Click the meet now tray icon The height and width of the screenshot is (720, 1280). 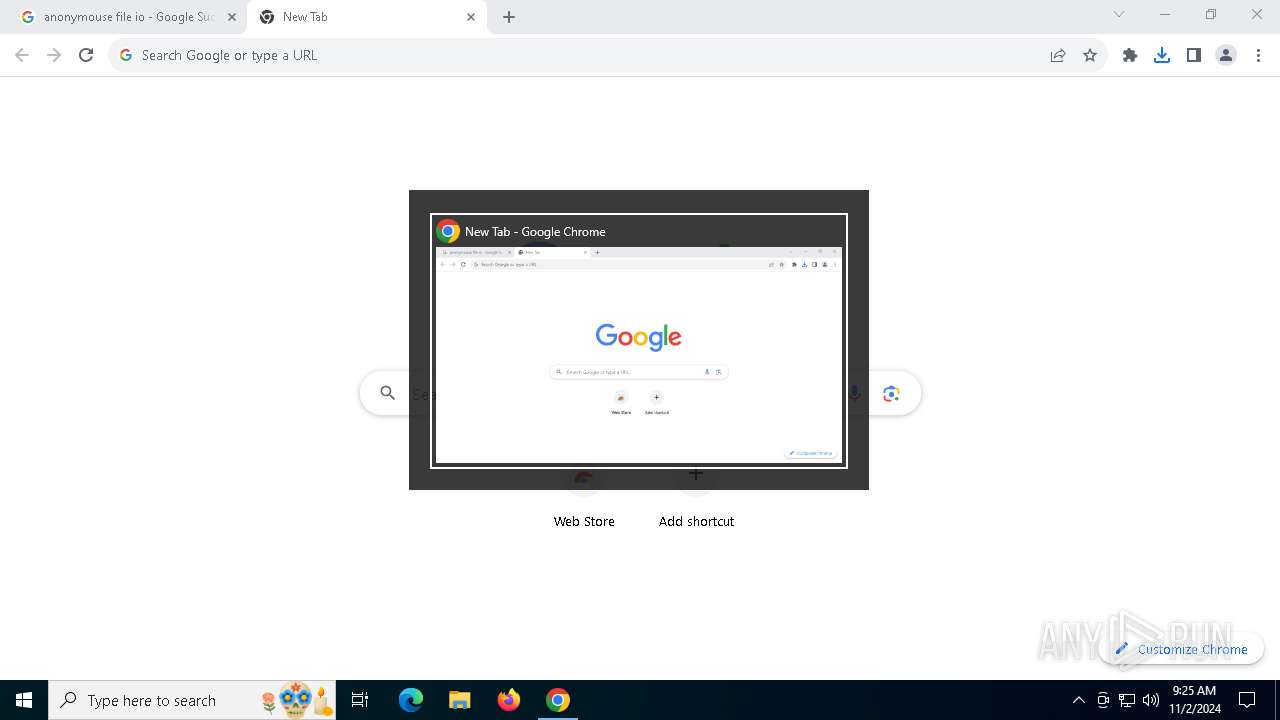pos(1103,700)
